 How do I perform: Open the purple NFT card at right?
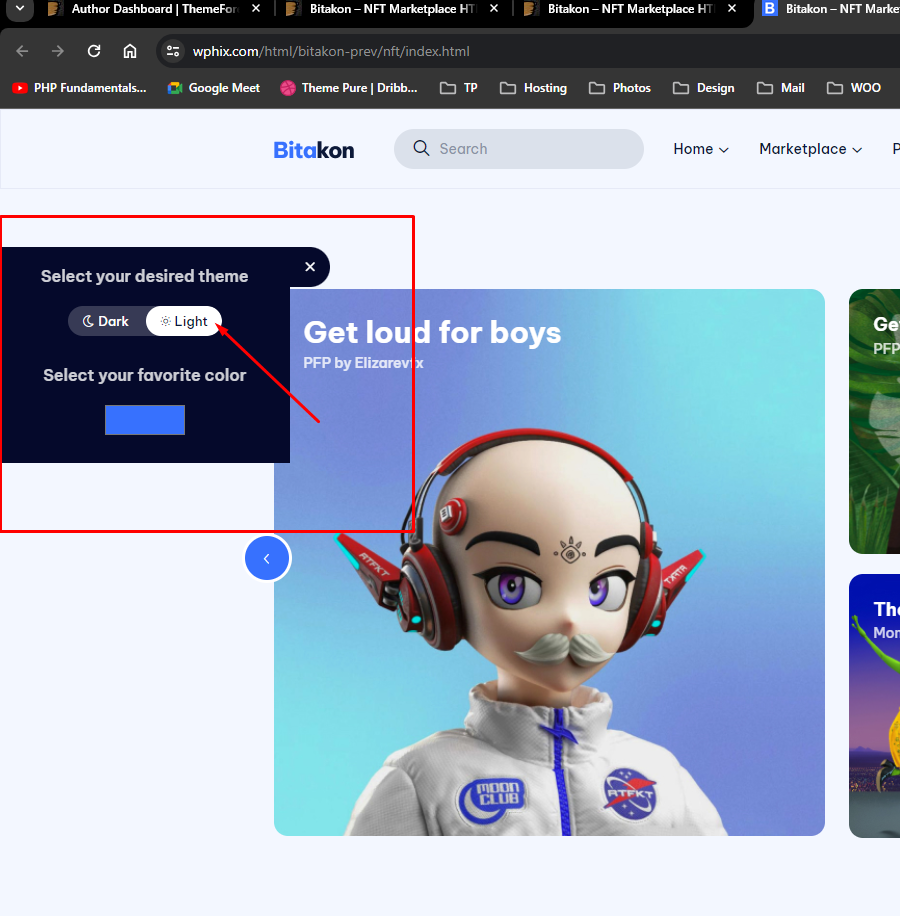tap(874, 706)
